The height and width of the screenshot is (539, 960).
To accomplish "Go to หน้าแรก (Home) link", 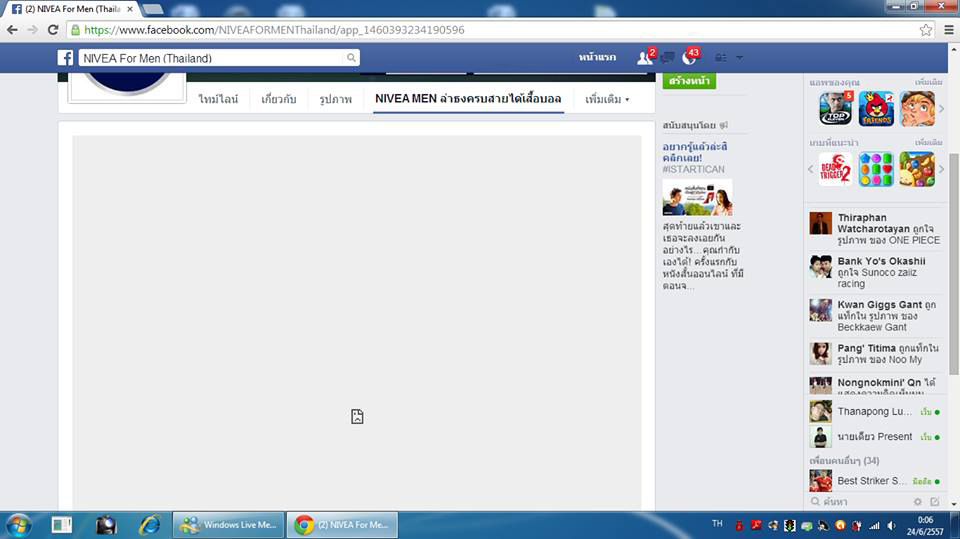I will click(x=597, y=57).
